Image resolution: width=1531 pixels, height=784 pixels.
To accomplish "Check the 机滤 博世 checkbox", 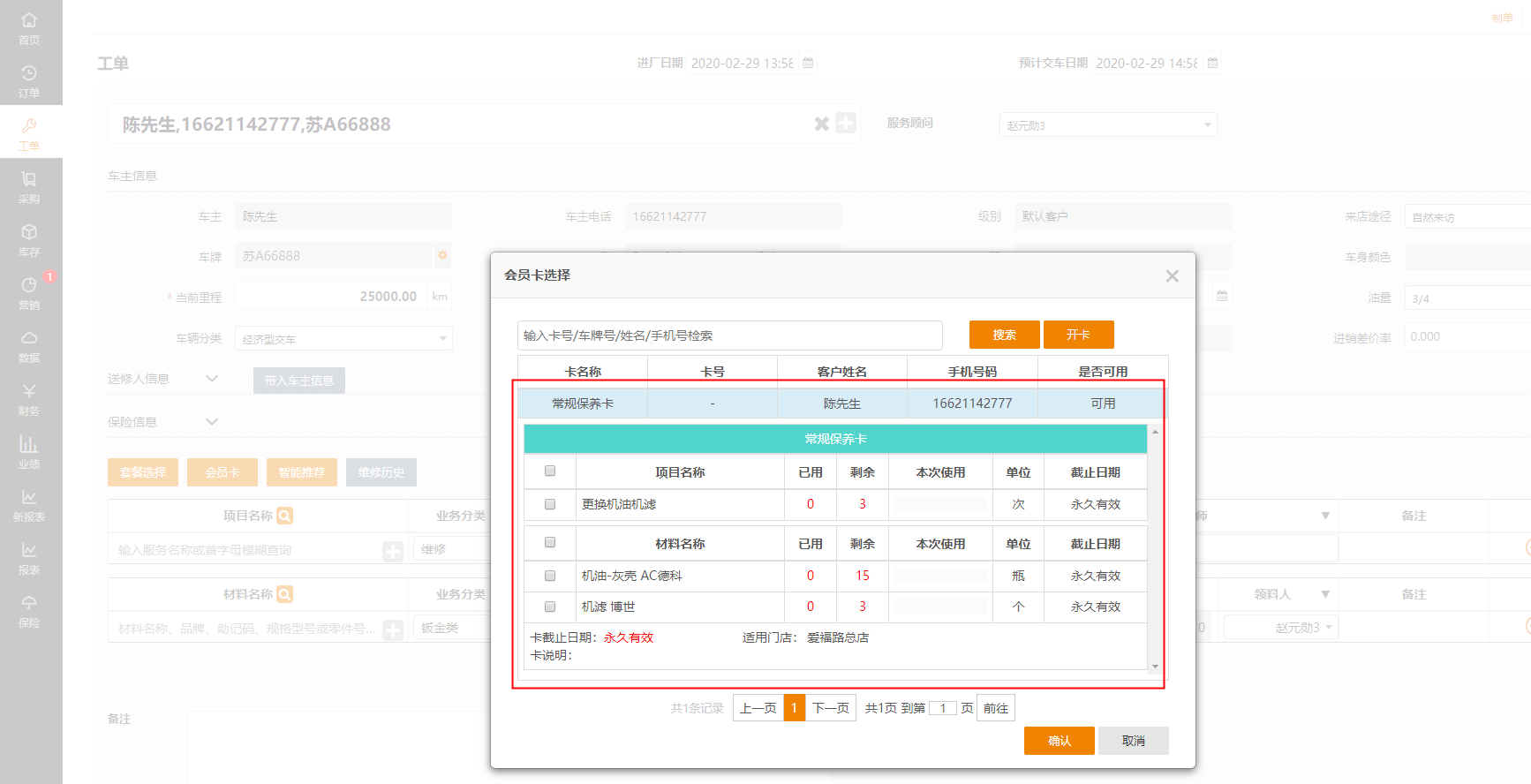I will 550,607.
